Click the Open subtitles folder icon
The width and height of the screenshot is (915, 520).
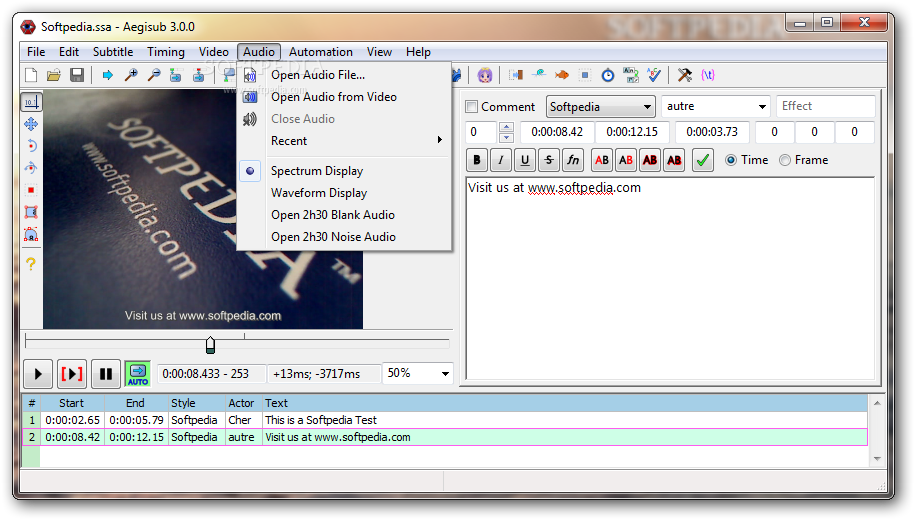(54, 75)
